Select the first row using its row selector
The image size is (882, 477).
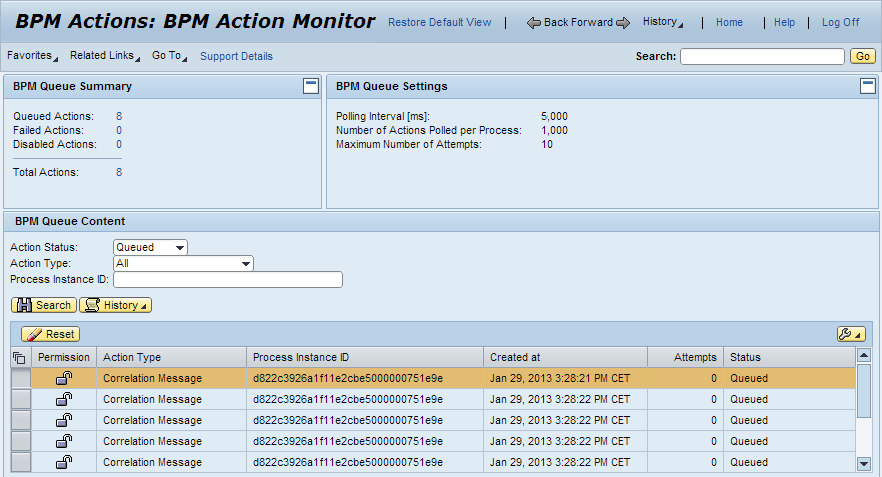tap(21, 378)
